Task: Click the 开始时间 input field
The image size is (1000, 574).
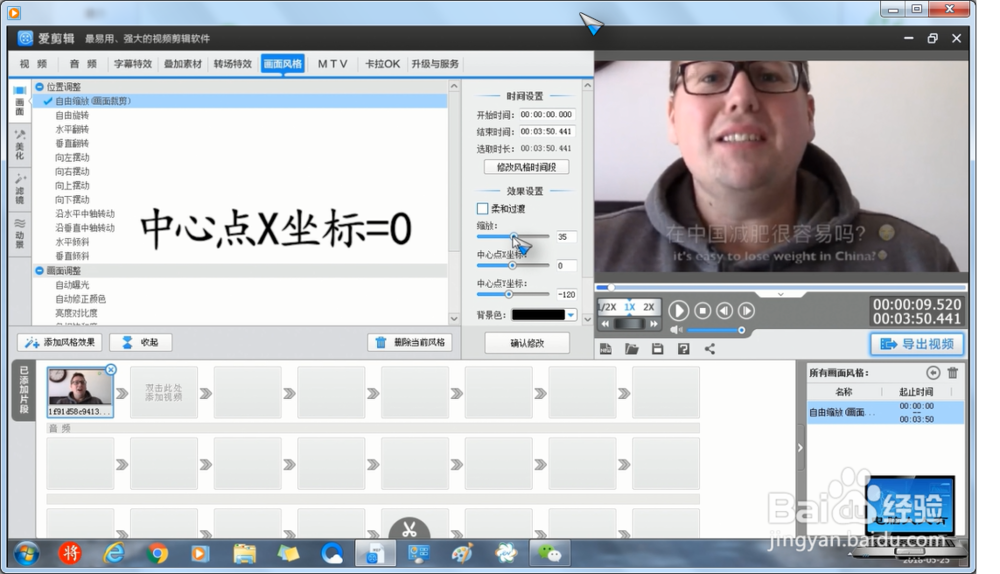Action: coord(547,115)
